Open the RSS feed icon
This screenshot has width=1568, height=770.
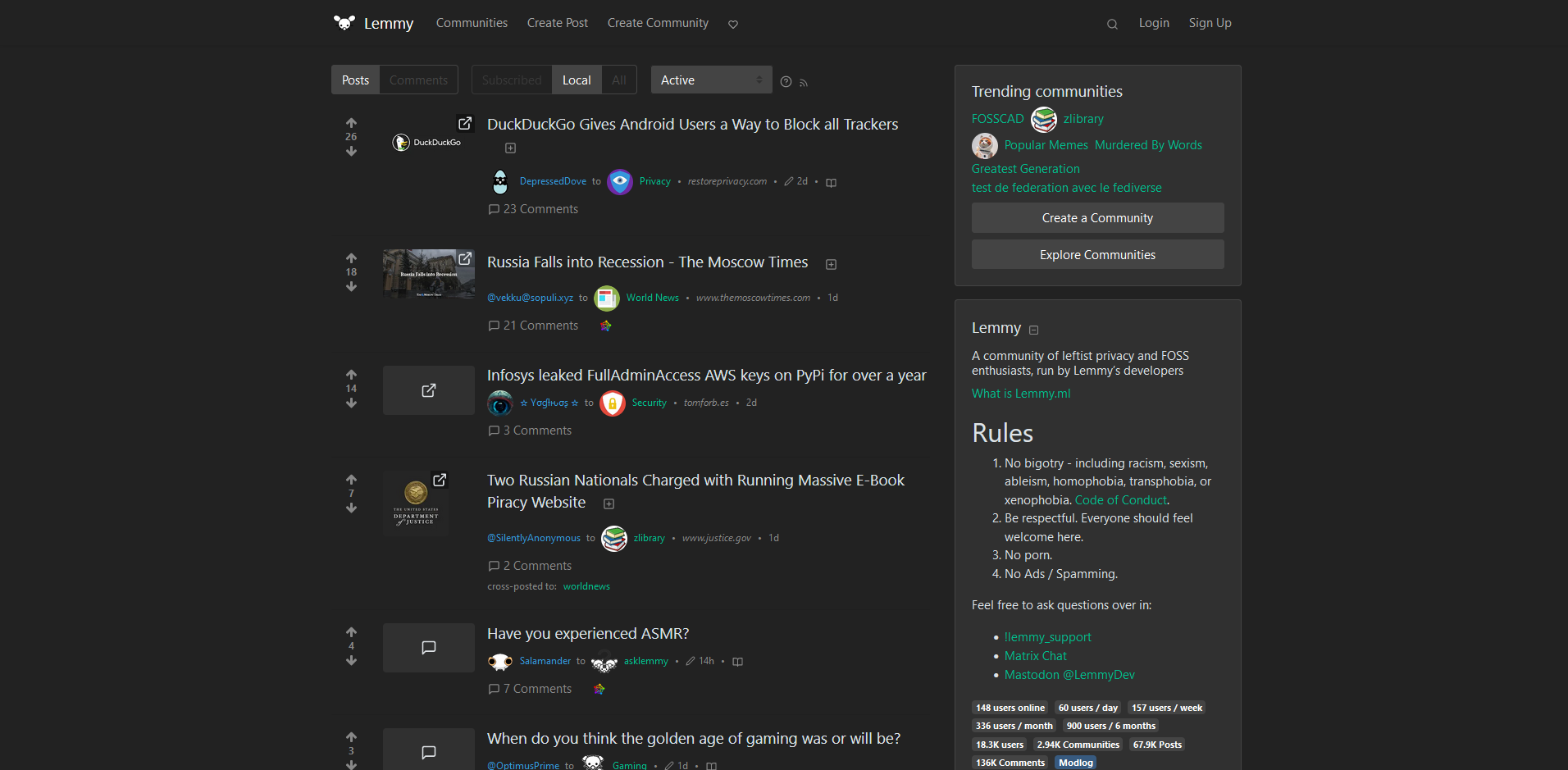coord(804,82)
